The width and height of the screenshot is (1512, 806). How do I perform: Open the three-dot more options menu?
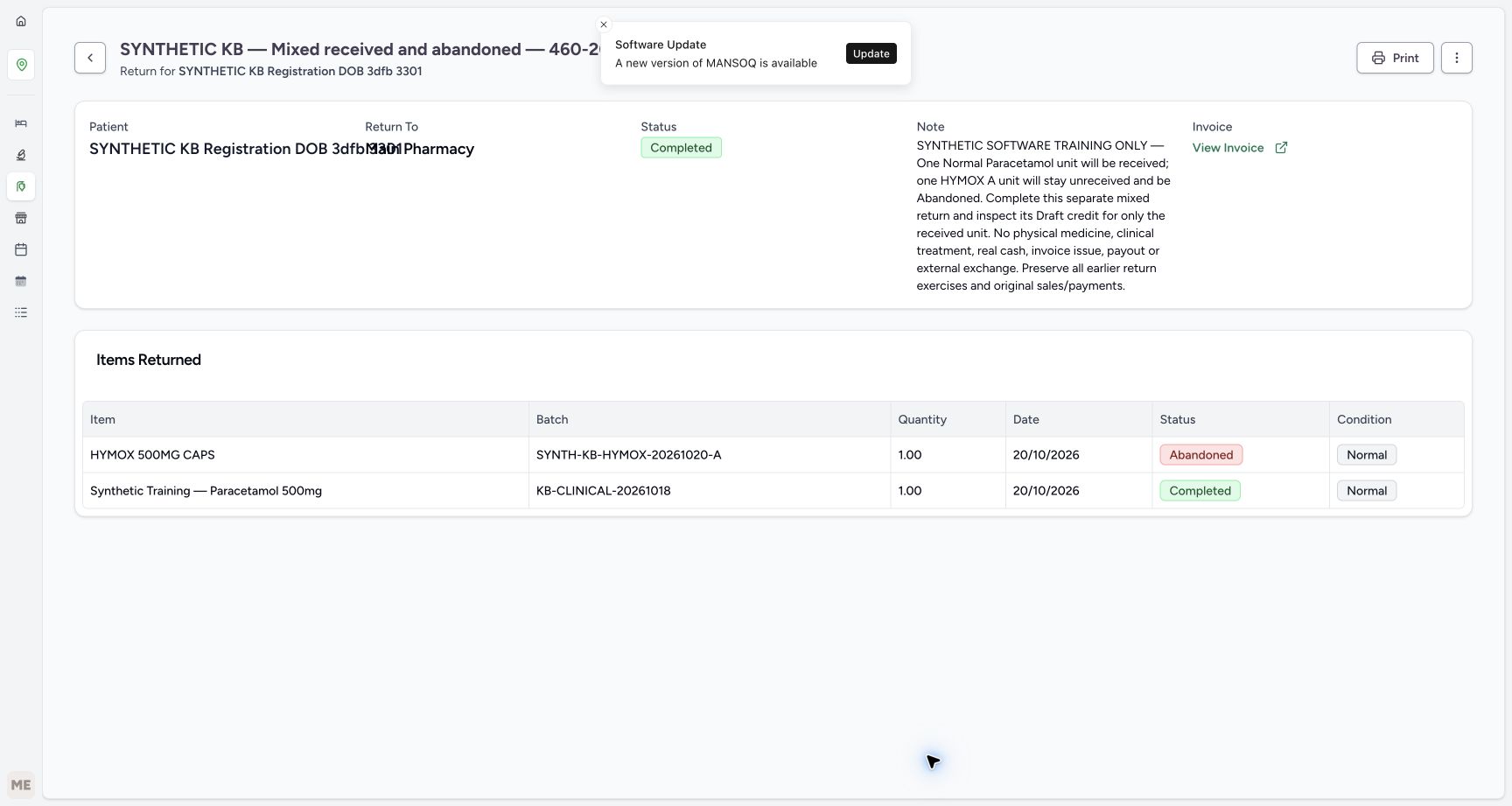point(1457,58)
